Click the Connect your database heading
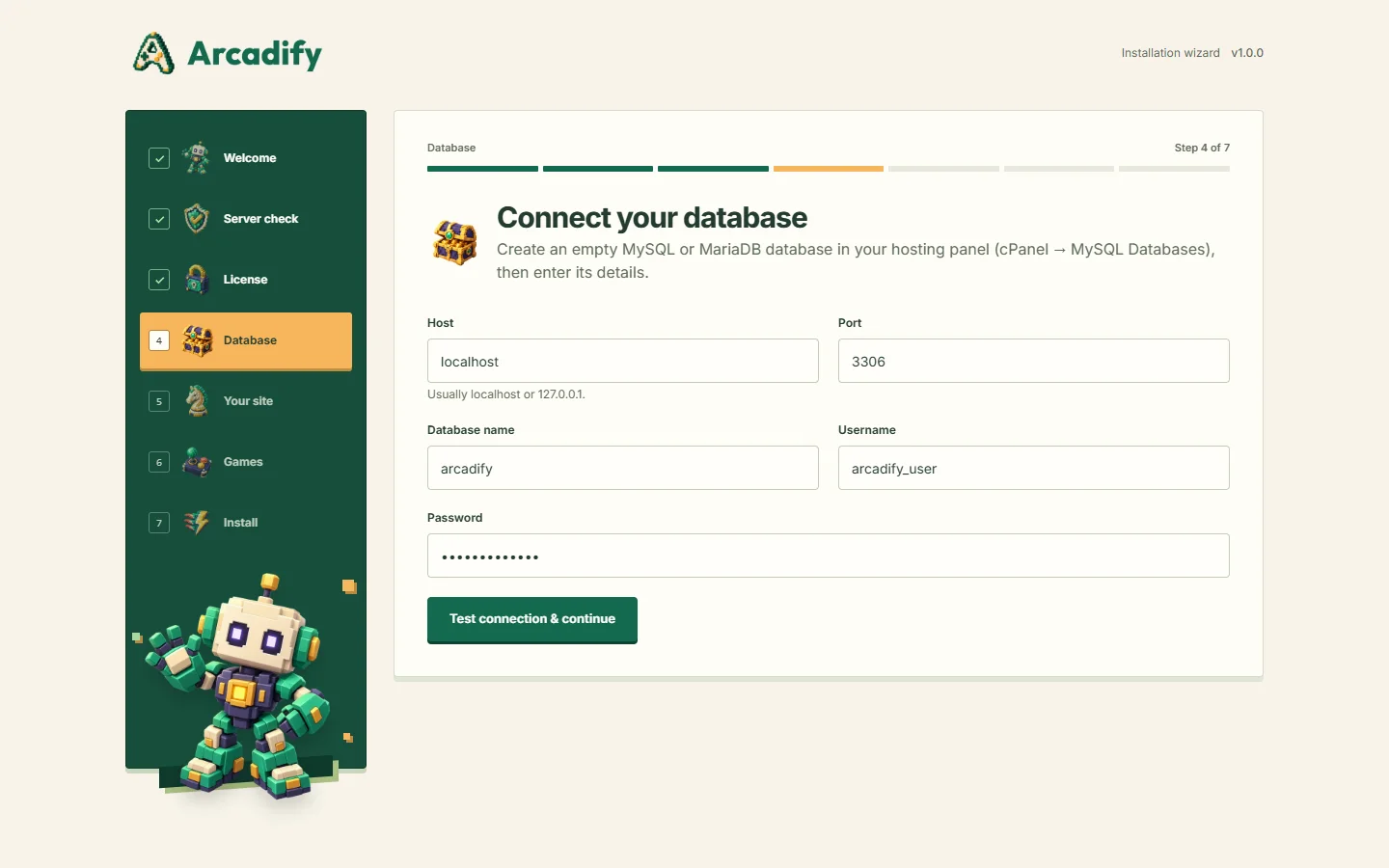1389x868 pixels. (x=652, y=218)
